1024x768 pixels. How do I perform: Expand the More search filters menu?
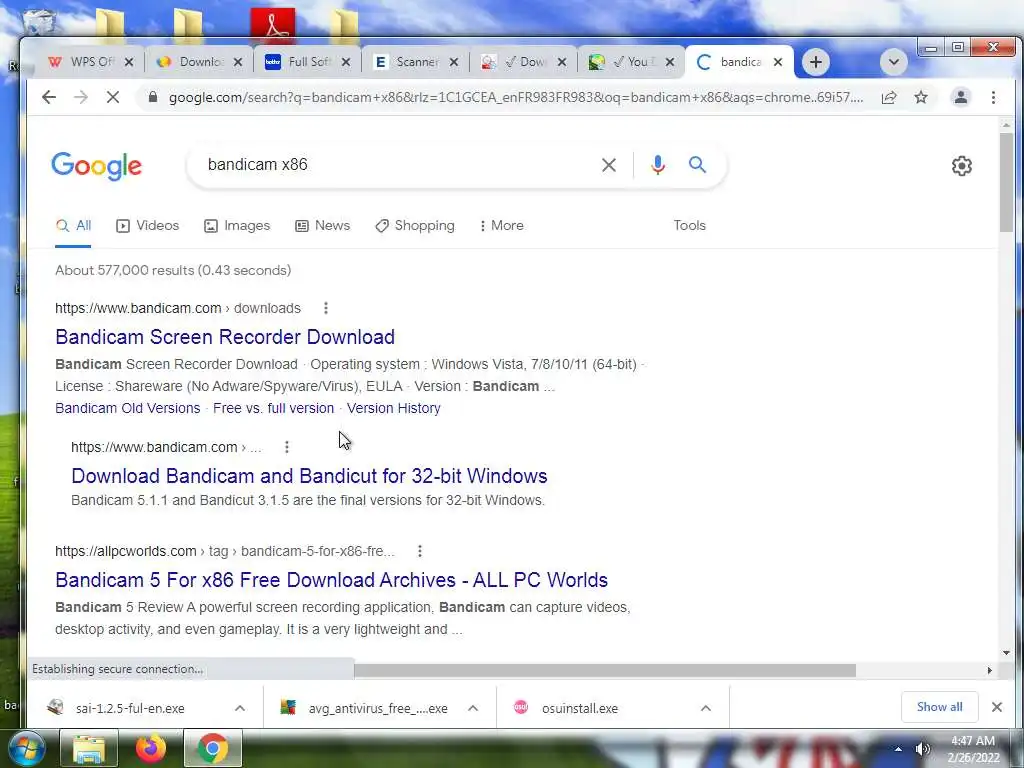coord(502,225)
